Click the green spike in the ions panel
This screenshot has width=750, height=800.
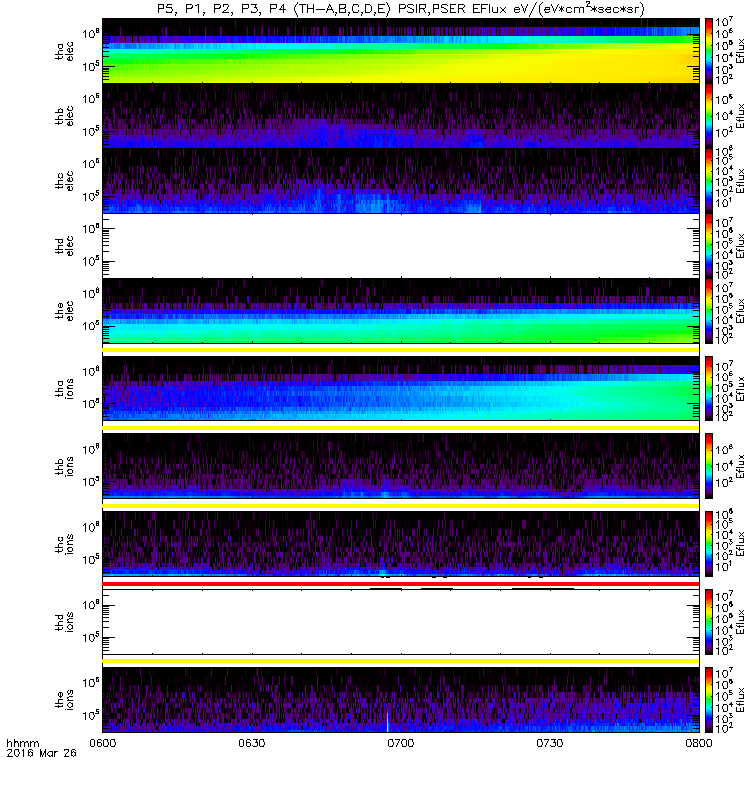click(387, 720)
